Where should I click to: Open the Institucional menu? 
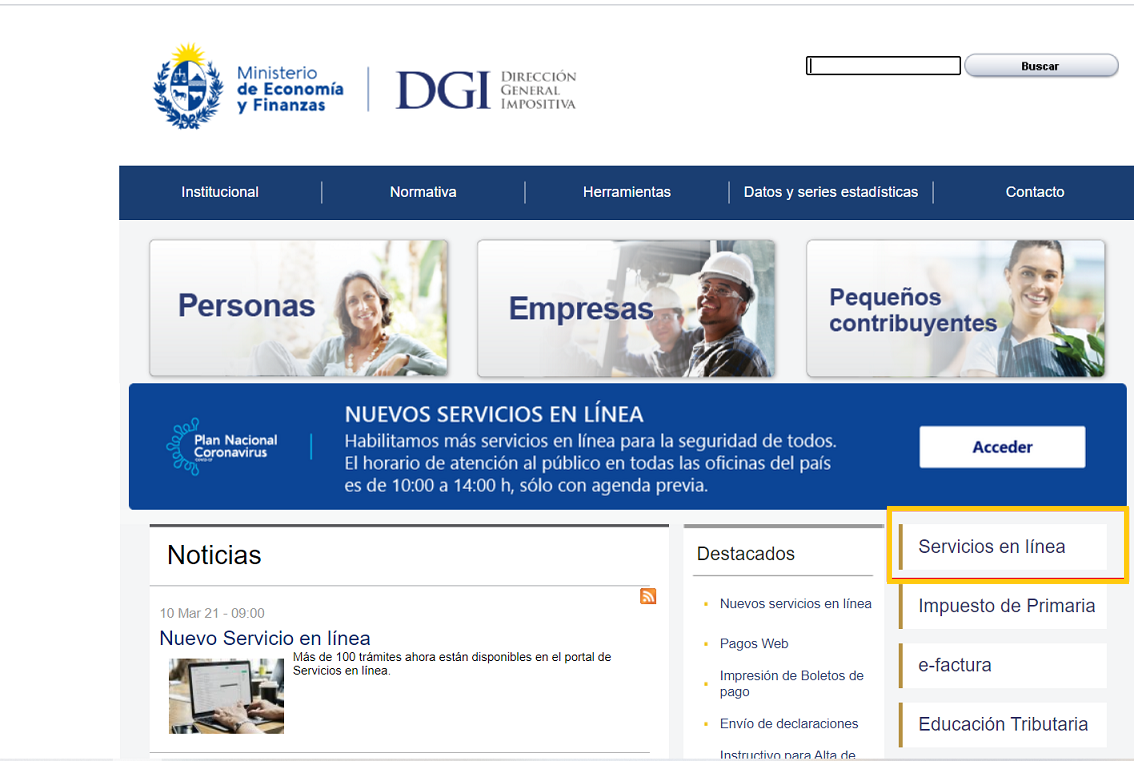(220, 192)
